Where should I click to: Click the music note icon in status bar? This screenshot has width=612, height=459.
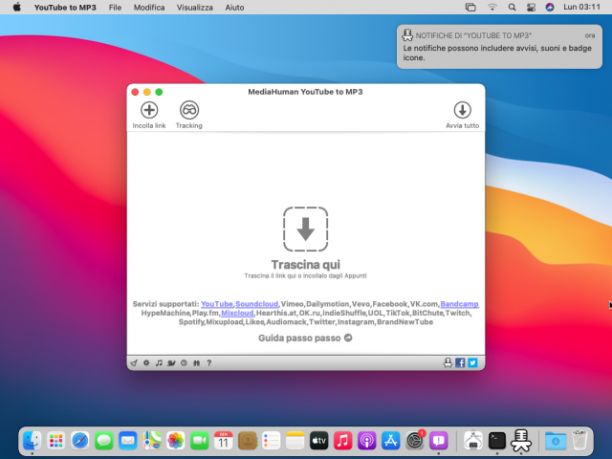point(159,363)
